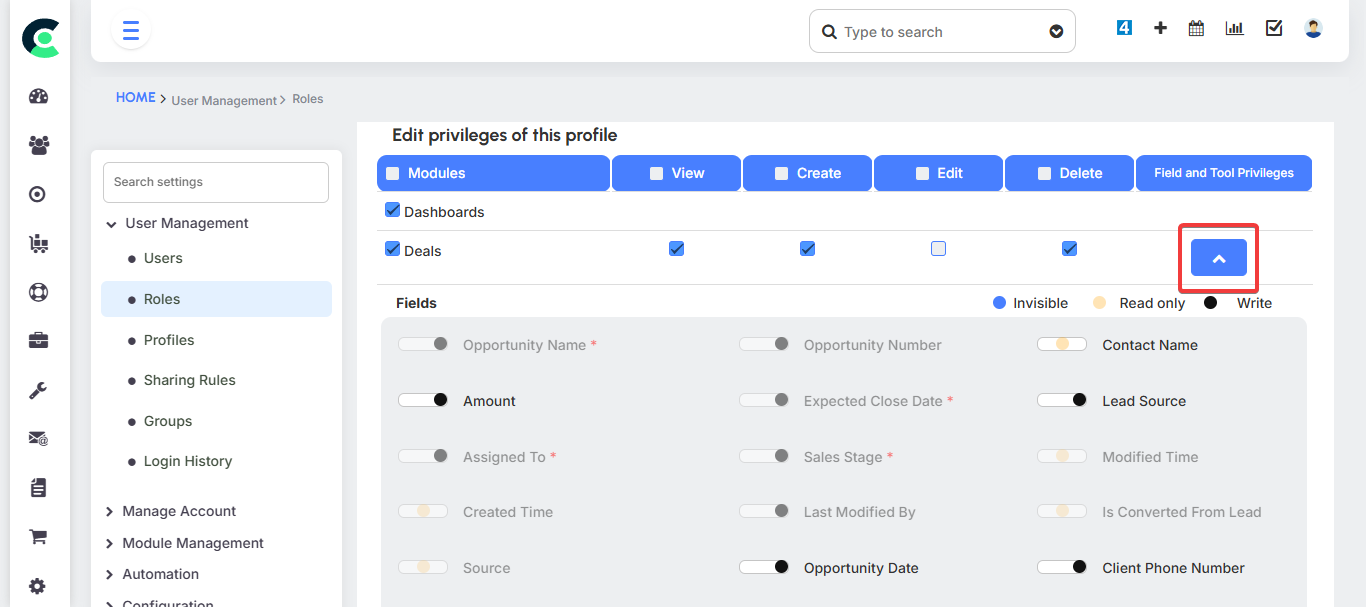Toggle the Lead Source permission slider

point(1062,400)
